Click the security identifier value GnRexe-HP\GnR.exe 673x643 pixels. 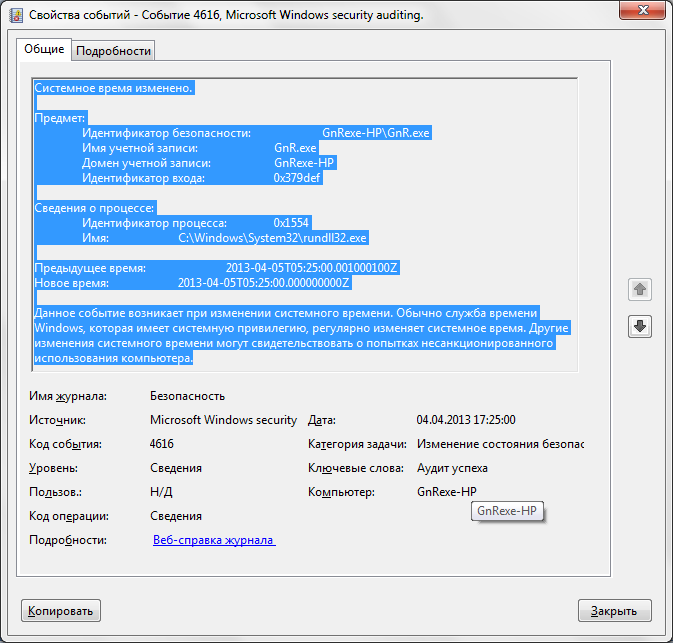tap(376, 133)
